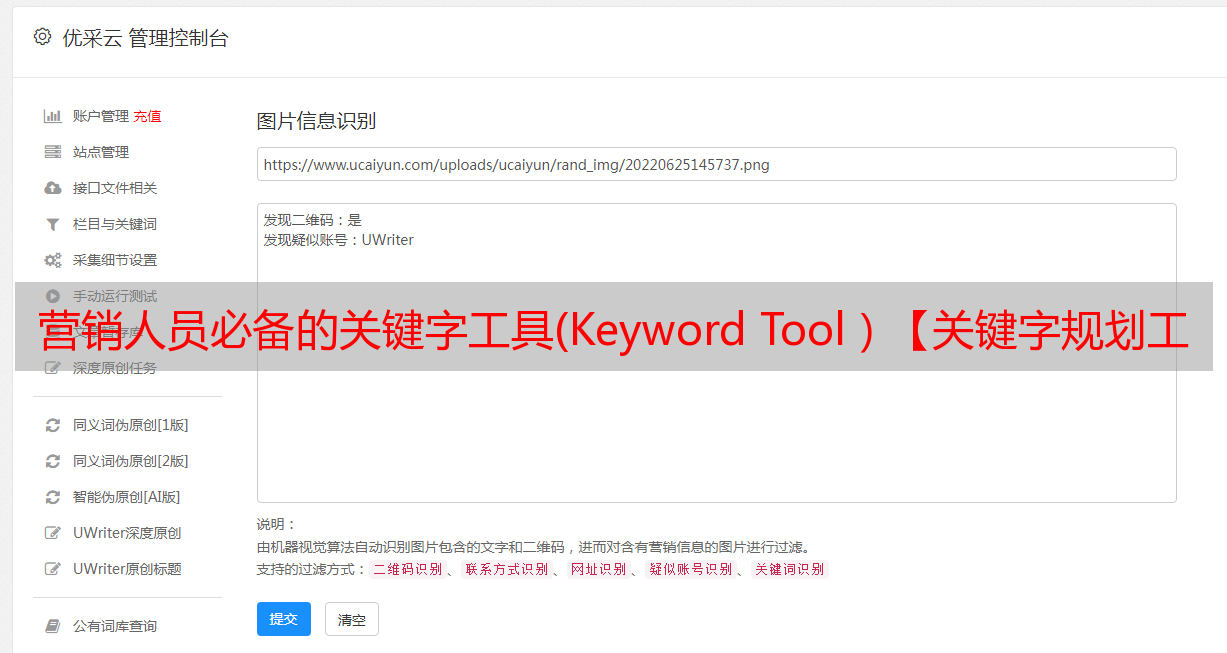Image resolution: width=1227 pixels, height=653 pixels.
Task: Click the blue 提交 button
Action: tap(284, 619)
